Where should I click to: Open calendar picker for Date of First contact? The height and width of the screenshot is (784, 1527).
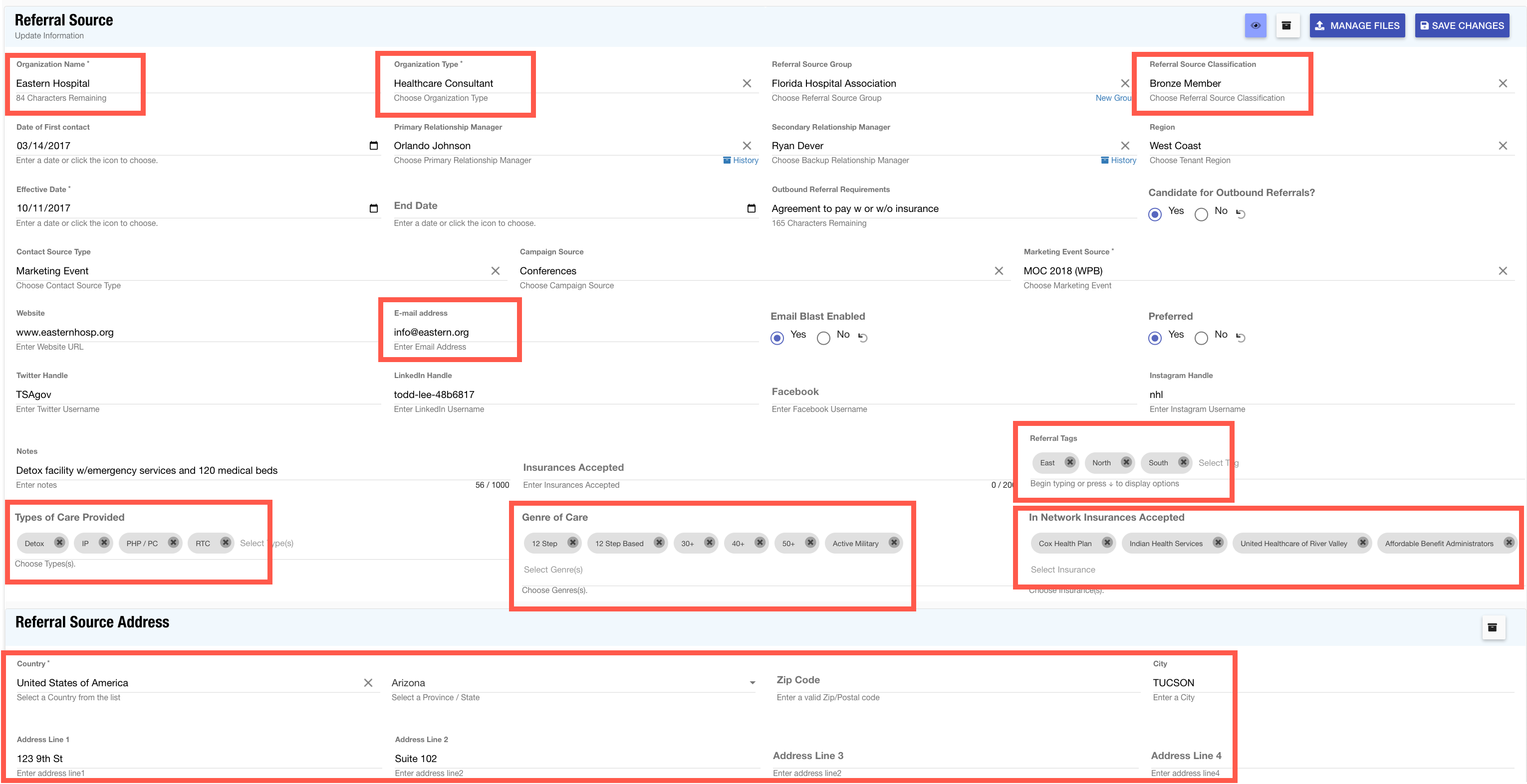click(x=373, y=146)
